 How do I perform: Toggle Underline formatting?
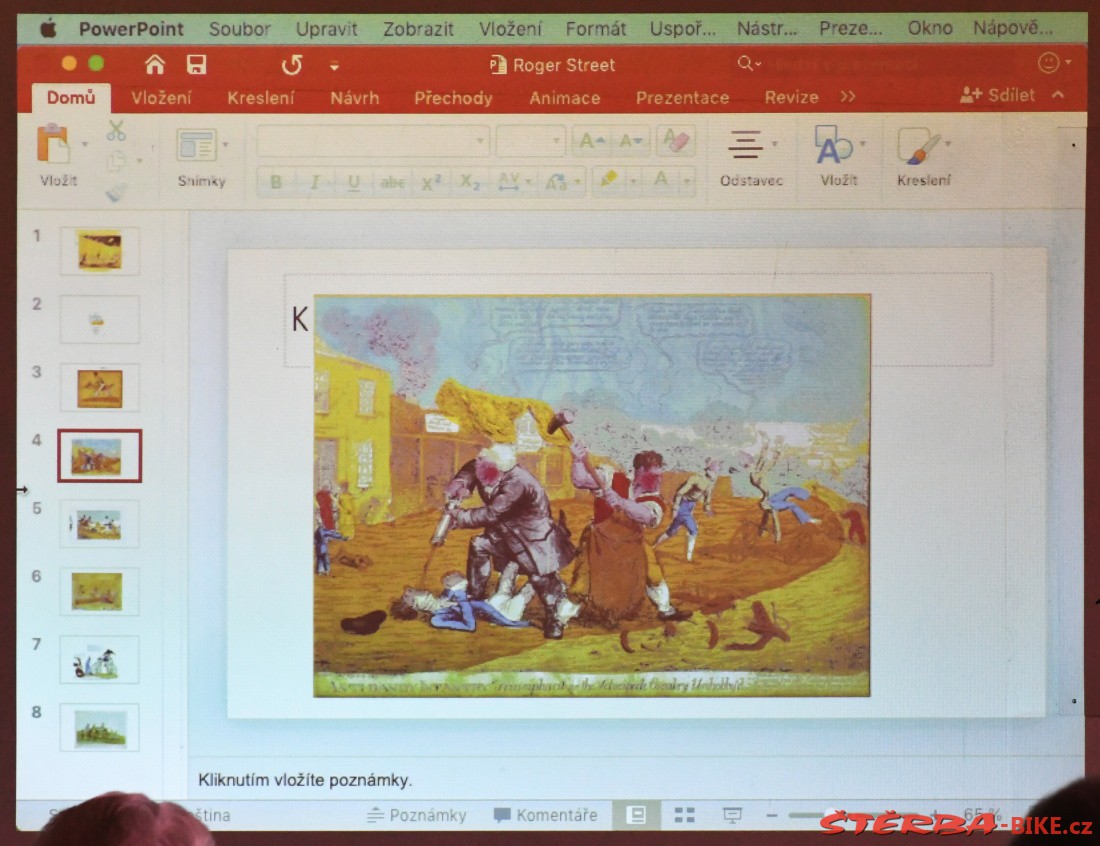(x=354, y=182)
